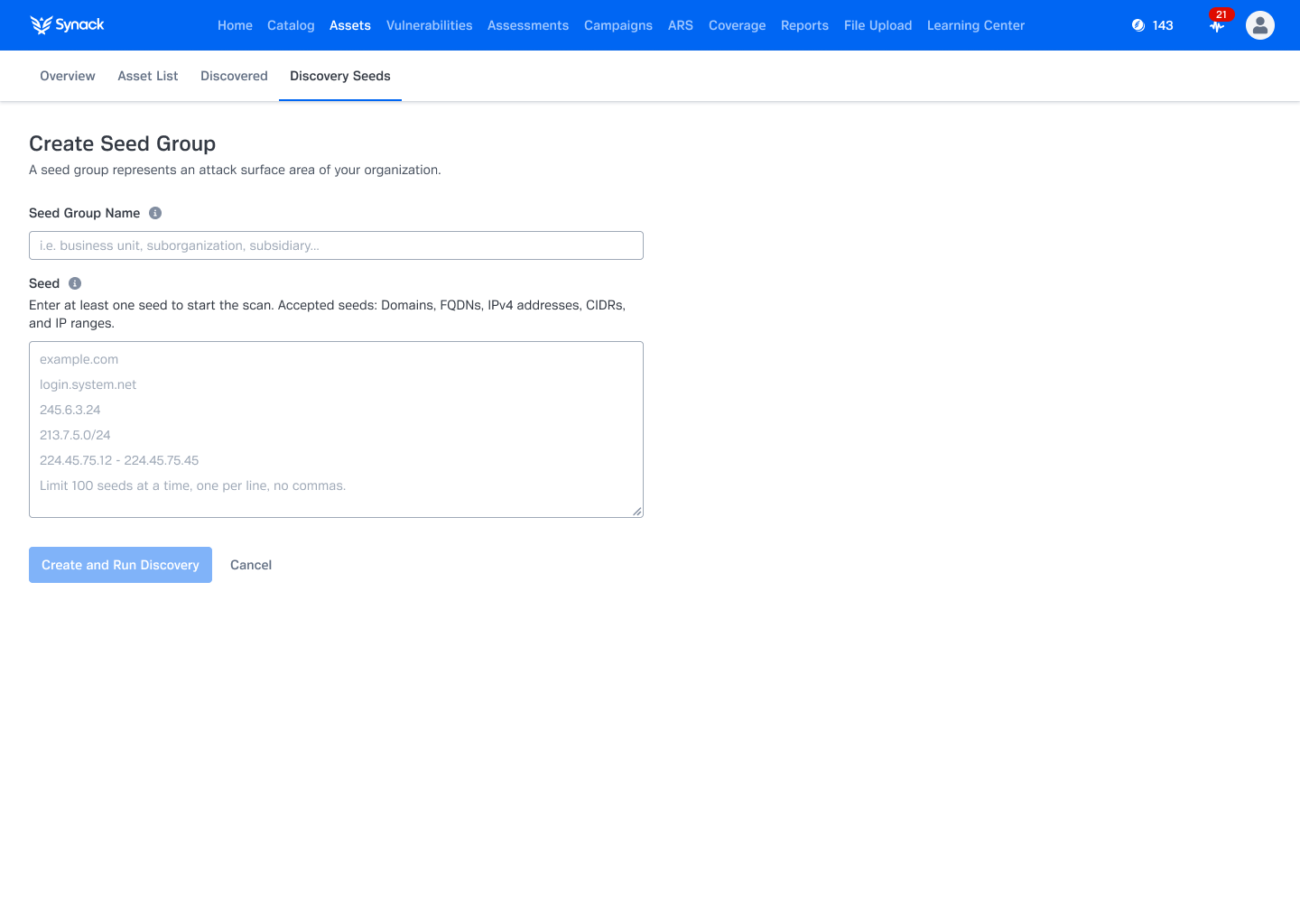
Task: Open the user profile avatar
Action: point(1259,25)
